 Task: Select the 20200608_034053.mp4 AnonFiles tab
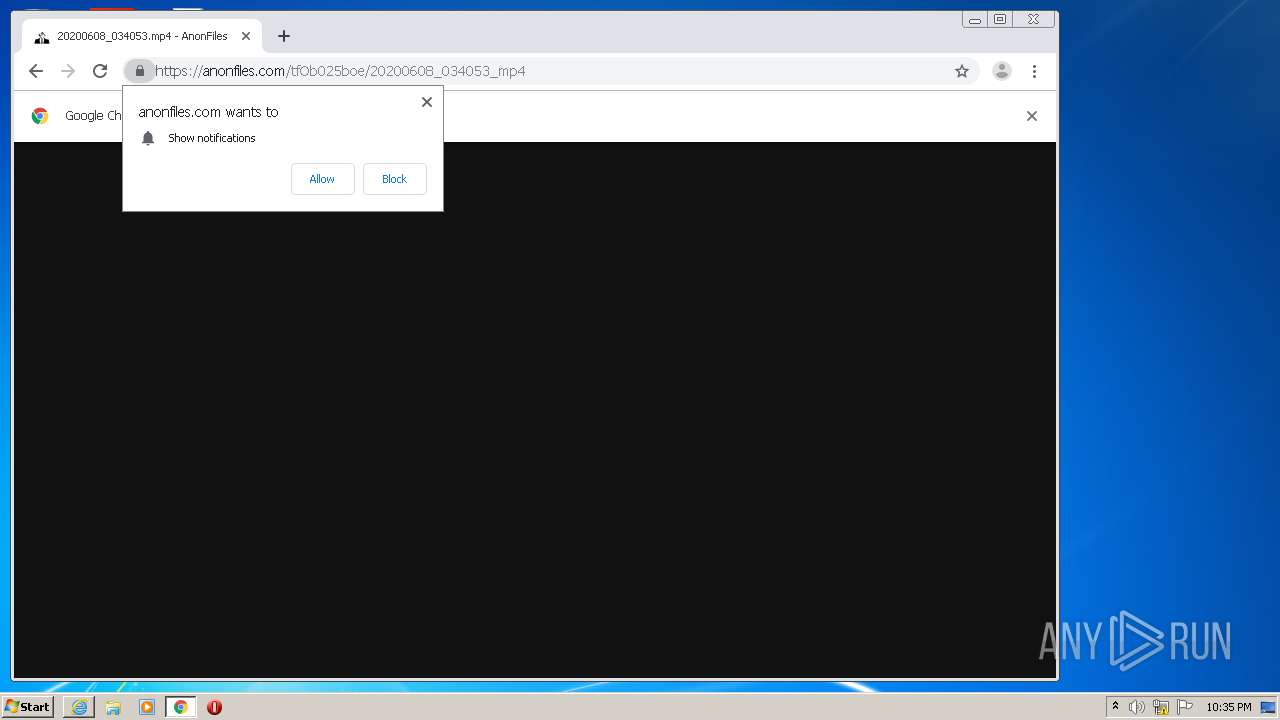[x=142, y=36]
